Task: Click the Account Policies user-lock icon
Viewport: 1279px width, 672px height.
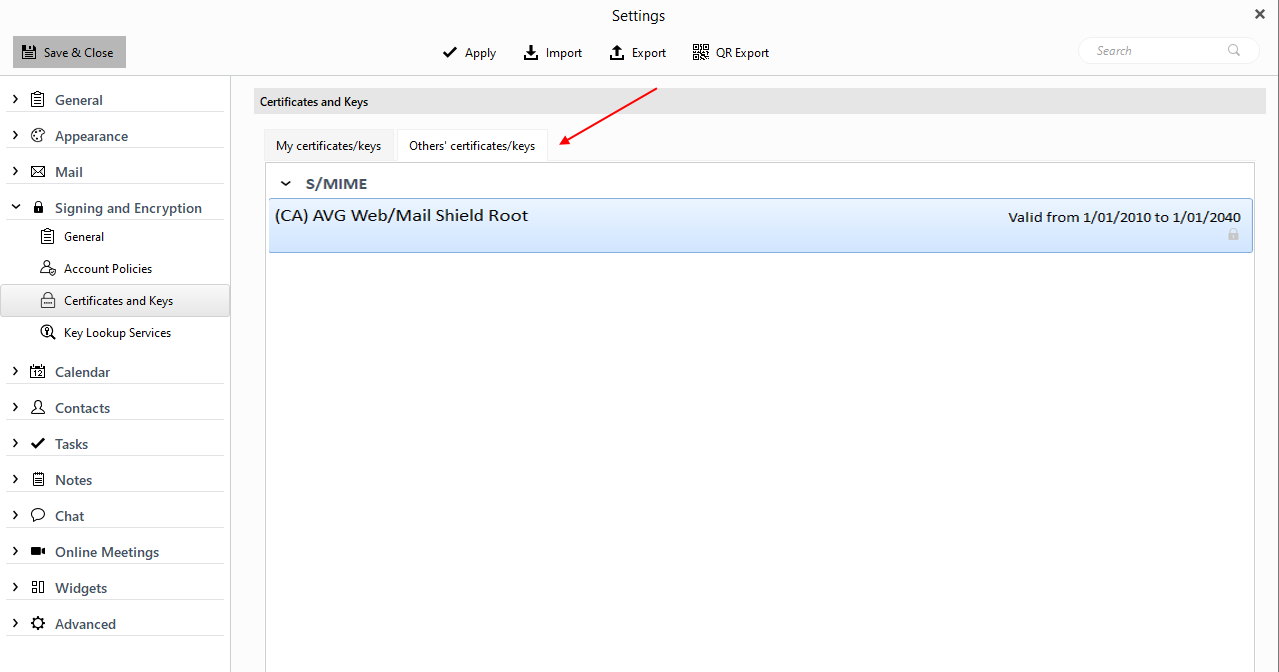Action: click(x=47, y=269)
